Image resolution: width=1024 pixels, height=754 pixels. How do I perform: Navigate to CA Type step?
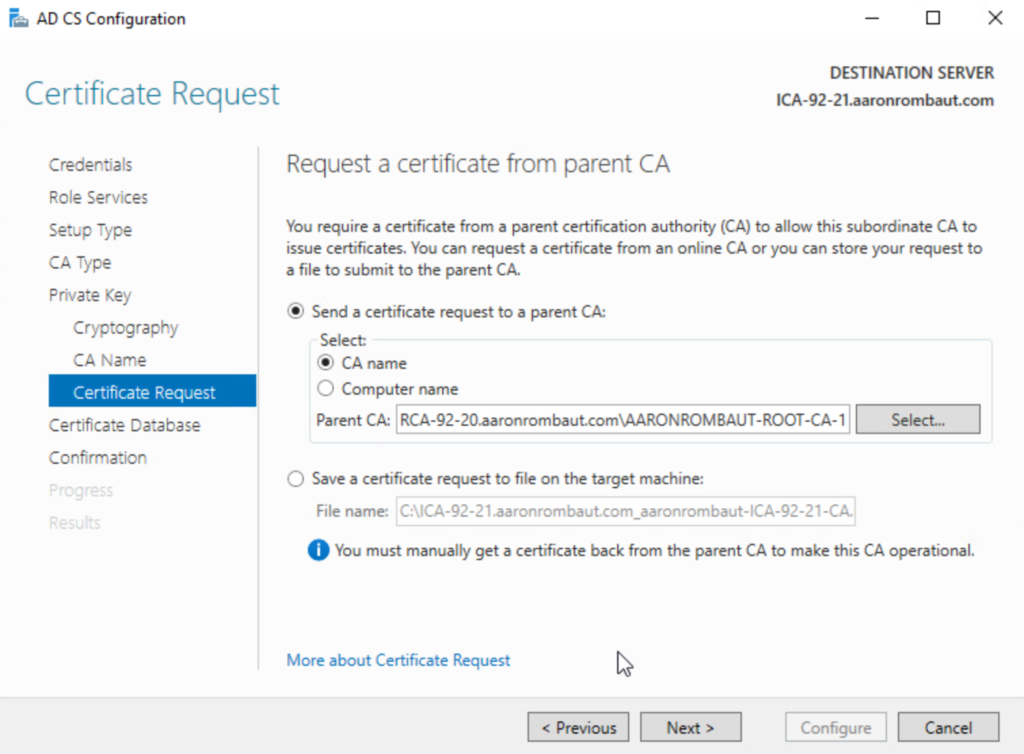pyautogui.click(x=80, y=263)
